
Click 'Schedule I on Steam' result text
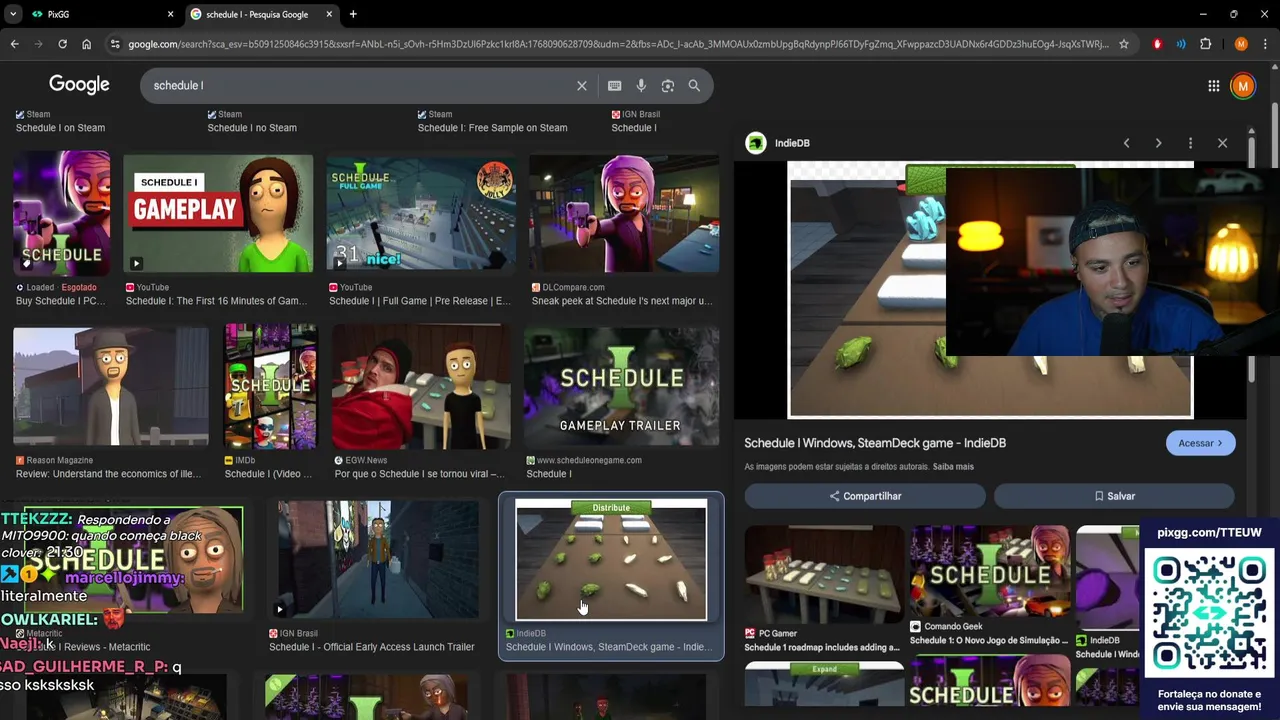tap(60, 128)
